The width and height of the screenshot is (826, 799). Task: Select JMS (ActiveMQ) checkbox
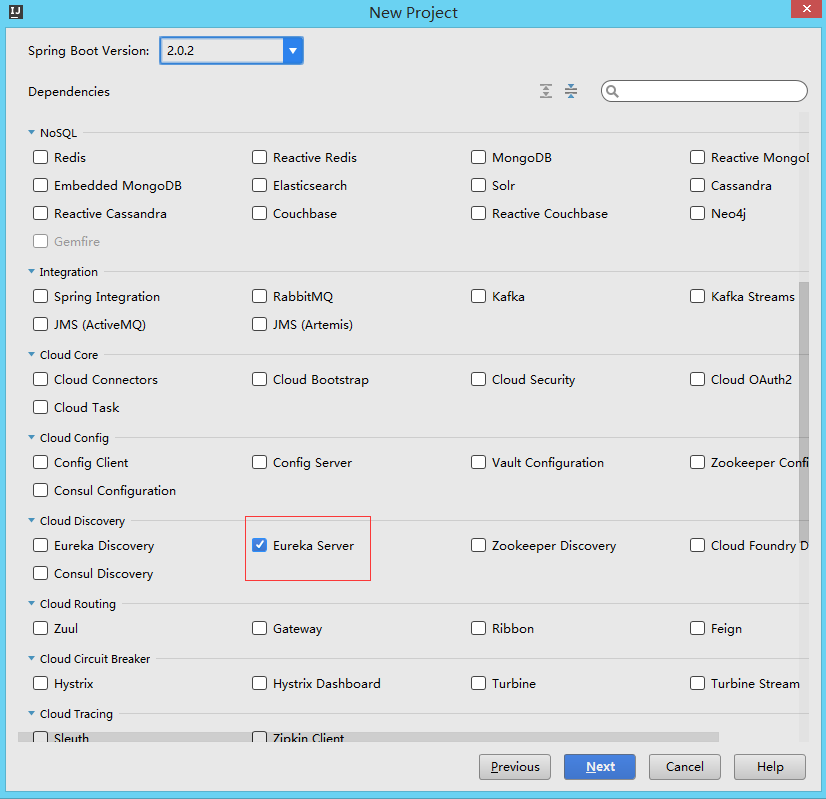(x=41, y=324)
